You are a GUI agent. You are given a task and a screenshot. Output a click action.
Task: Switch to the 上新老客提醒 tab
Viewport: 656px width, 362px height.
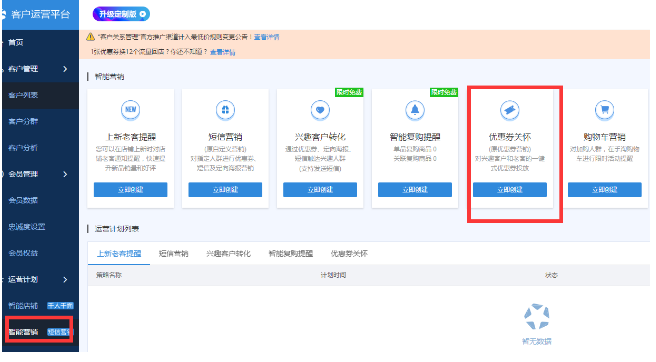119,253
